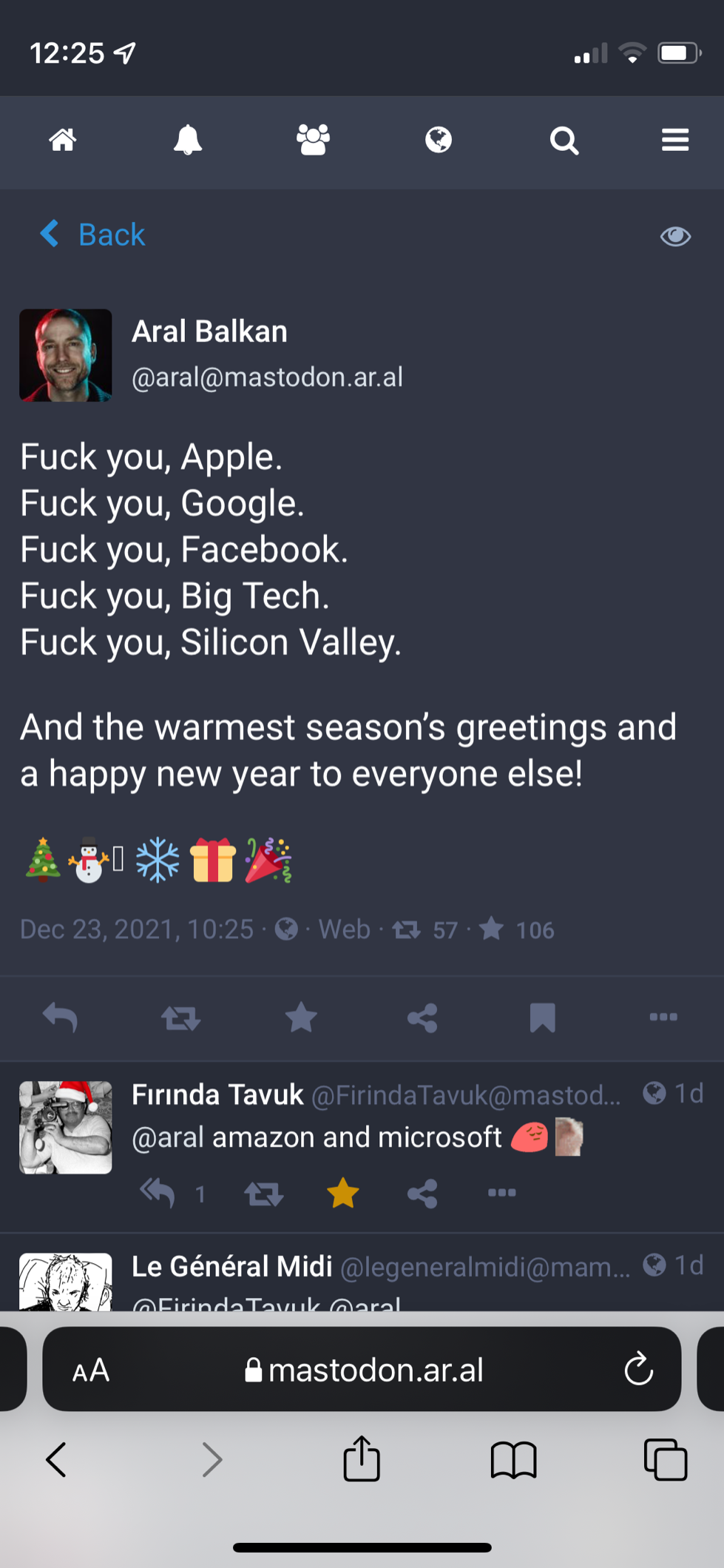Bookmark Aral Balkan's post
The image size is (724, 1568).
click(x=543, y=1018)
